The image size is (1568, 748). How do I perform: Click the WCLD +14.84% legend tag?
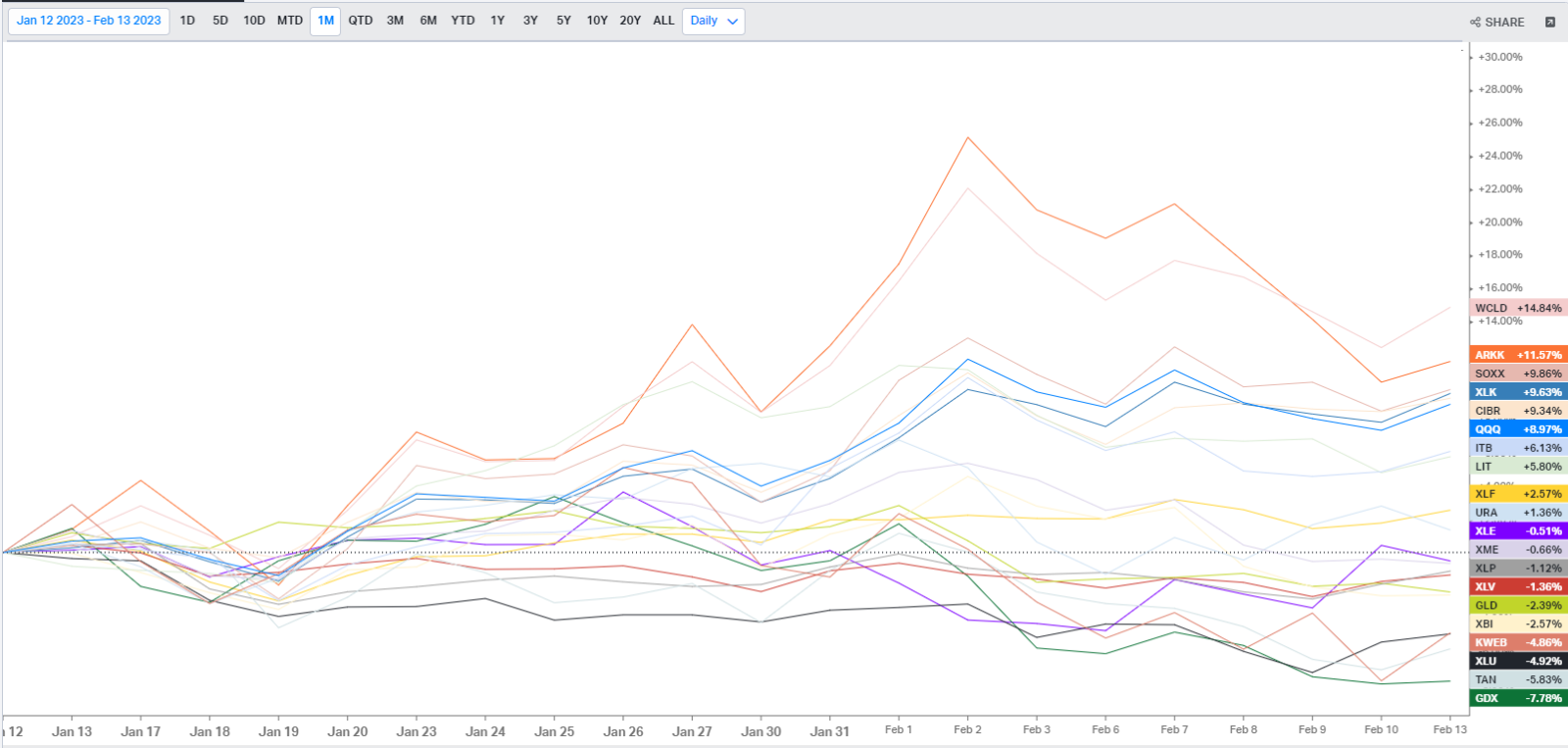1518,308
